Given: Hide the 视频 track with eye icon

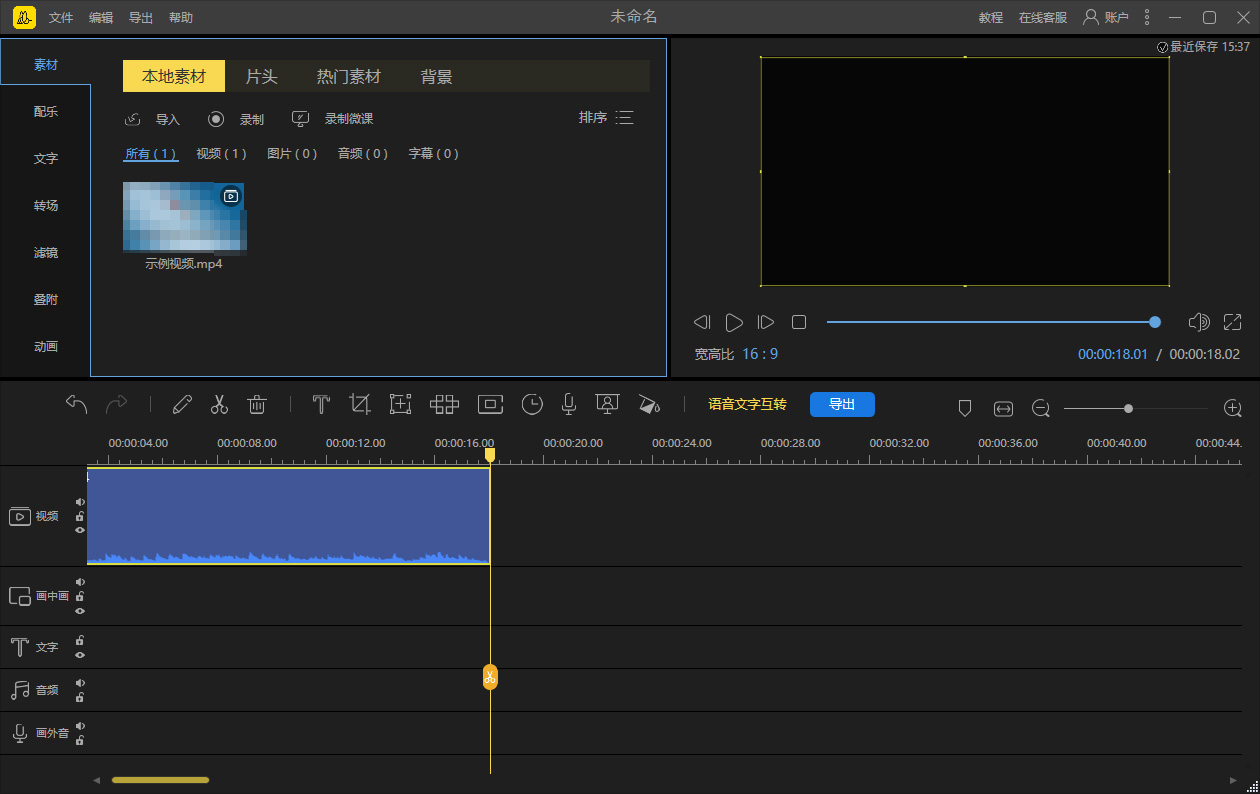Looking at the screenshot, I should click(80, 530).
